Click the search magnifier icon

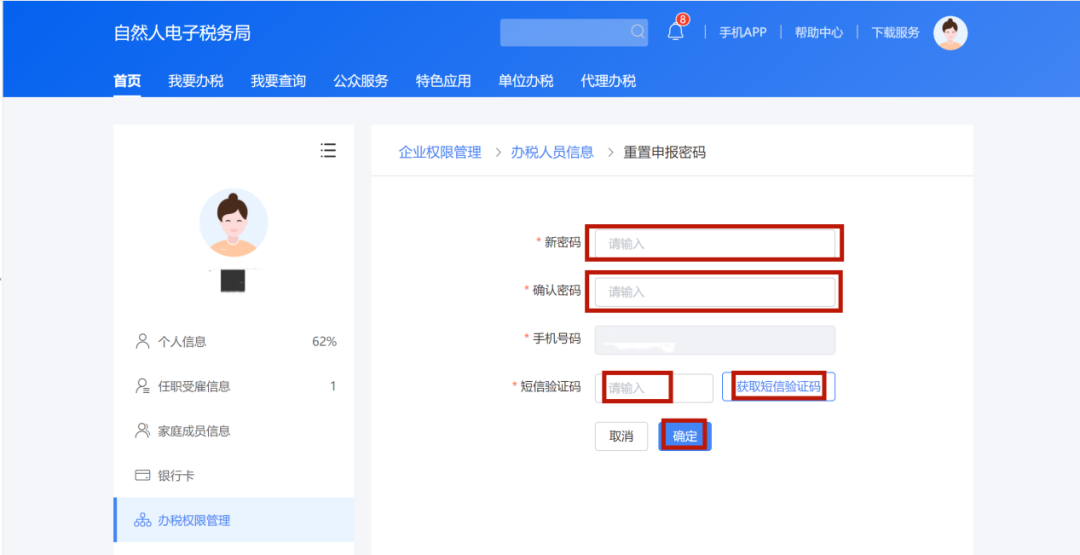[x=637, y=32]
